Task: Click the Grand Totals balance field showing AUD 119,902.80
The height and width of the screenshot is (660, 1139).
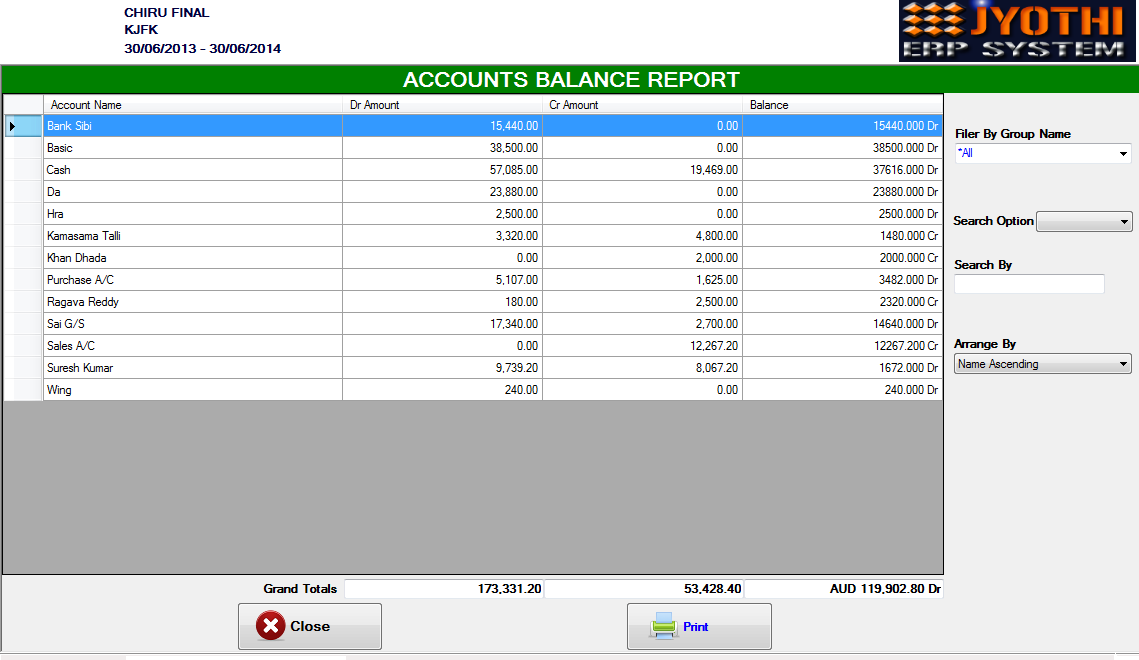Action: tap(843, 589)
